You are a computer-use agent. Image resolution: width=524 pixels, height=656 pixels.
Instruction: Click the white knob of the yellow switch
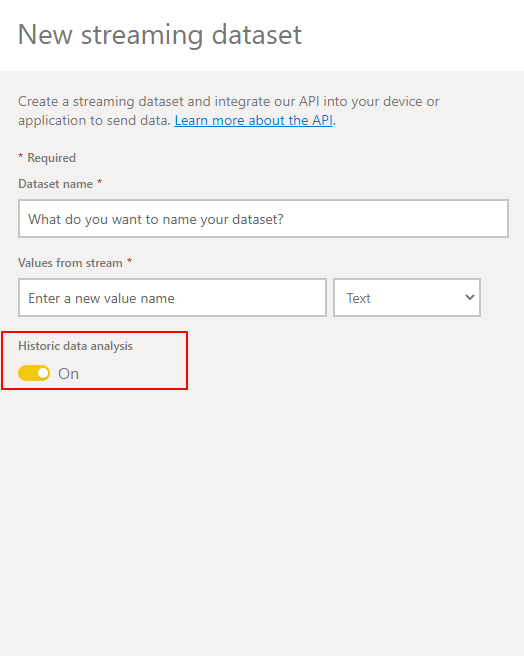tap(43, 373)
